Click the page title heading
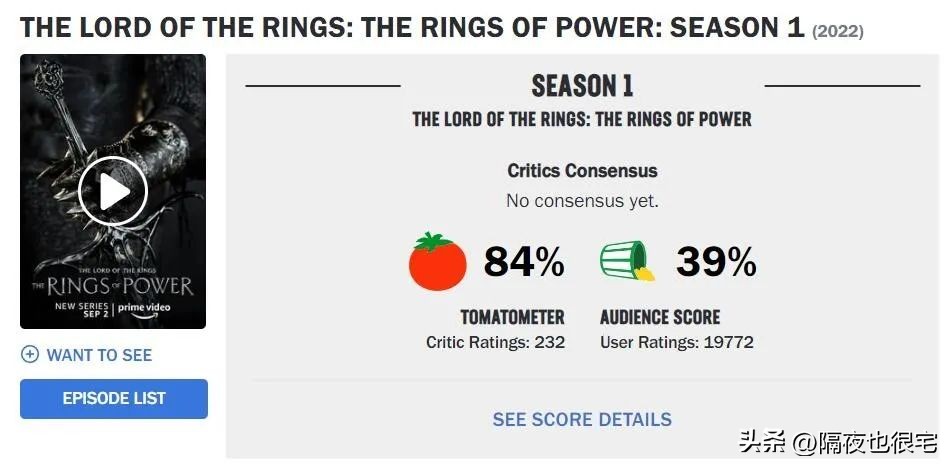The width and height of the screenshot is (952, 468). [412, 27]
